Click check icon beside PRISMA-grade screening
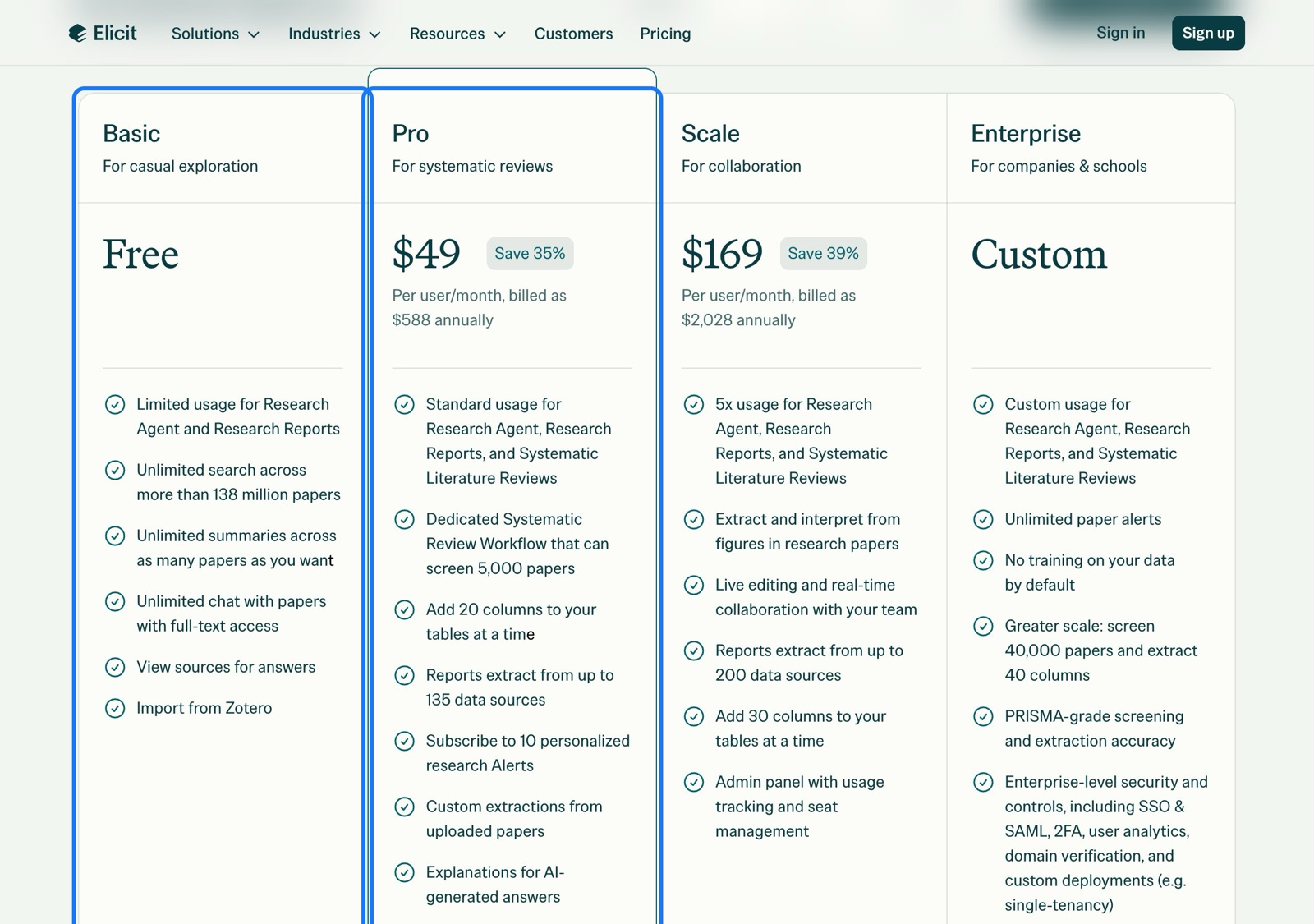Image resolution: width=1314 pixels, height=924 pixels. point(983,716)
